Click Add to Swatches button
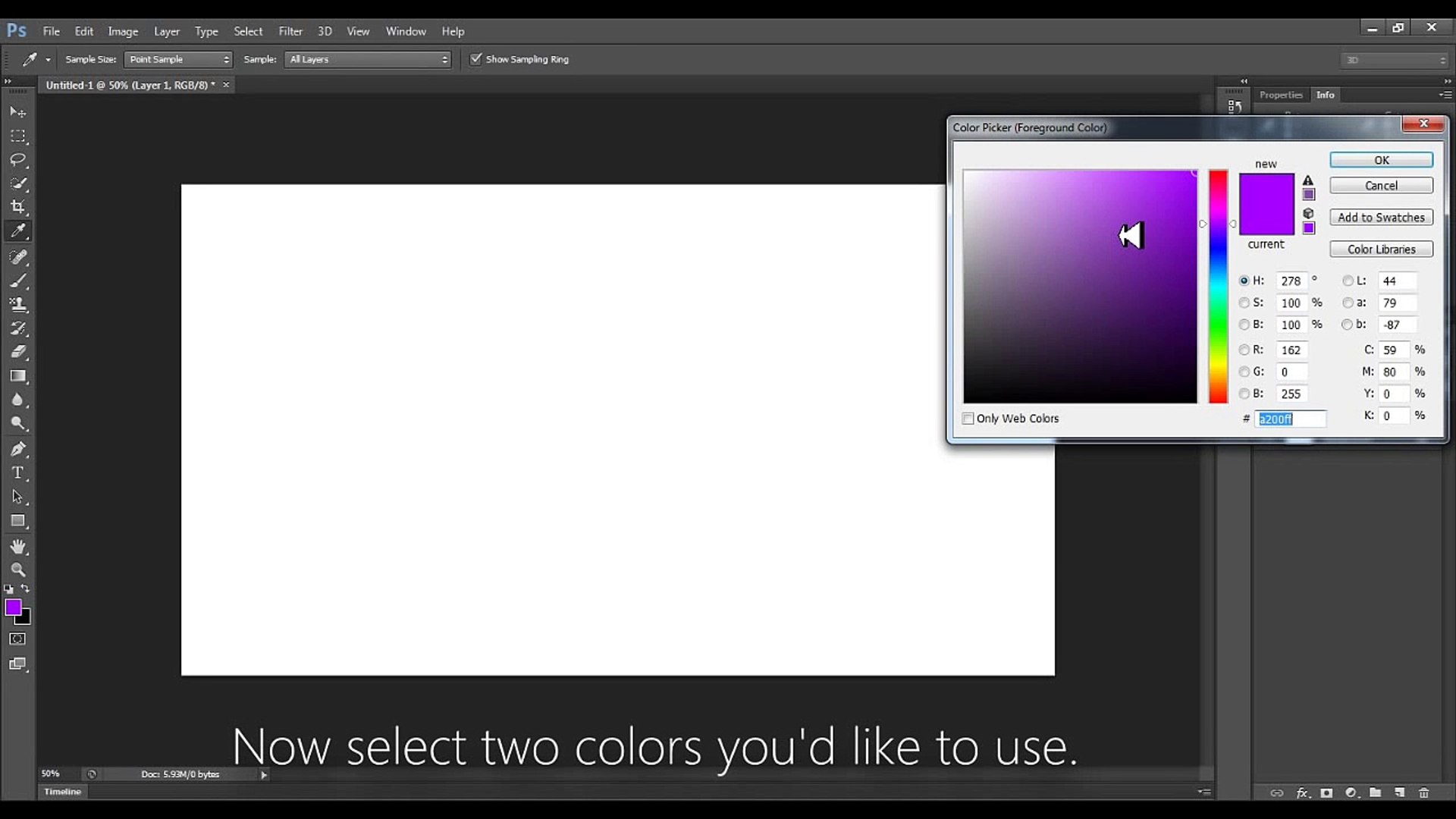Image resolution: width=1456 pixels, height=819 pixels. click(x=1381, y=218)
